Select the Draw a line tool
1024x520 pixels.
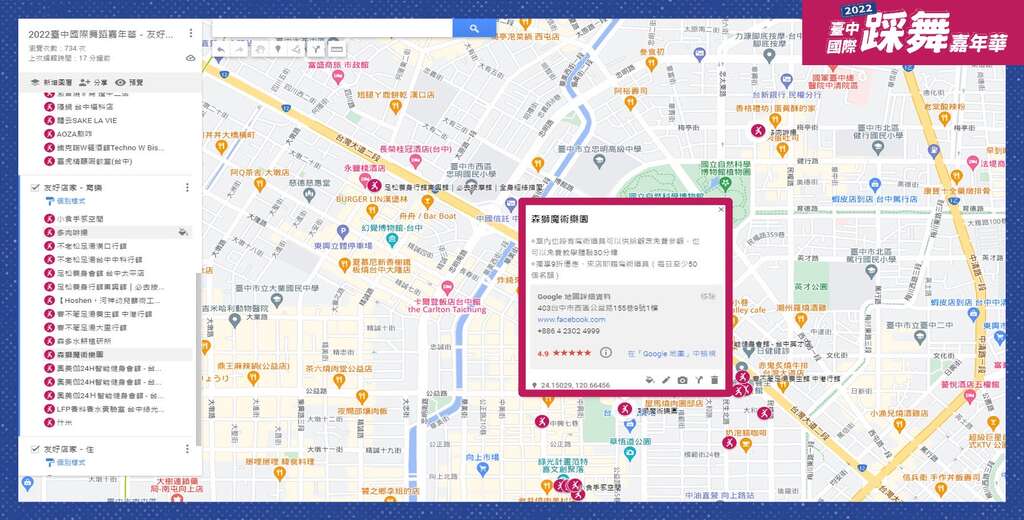pyautogui.click(x=296, y=49)
